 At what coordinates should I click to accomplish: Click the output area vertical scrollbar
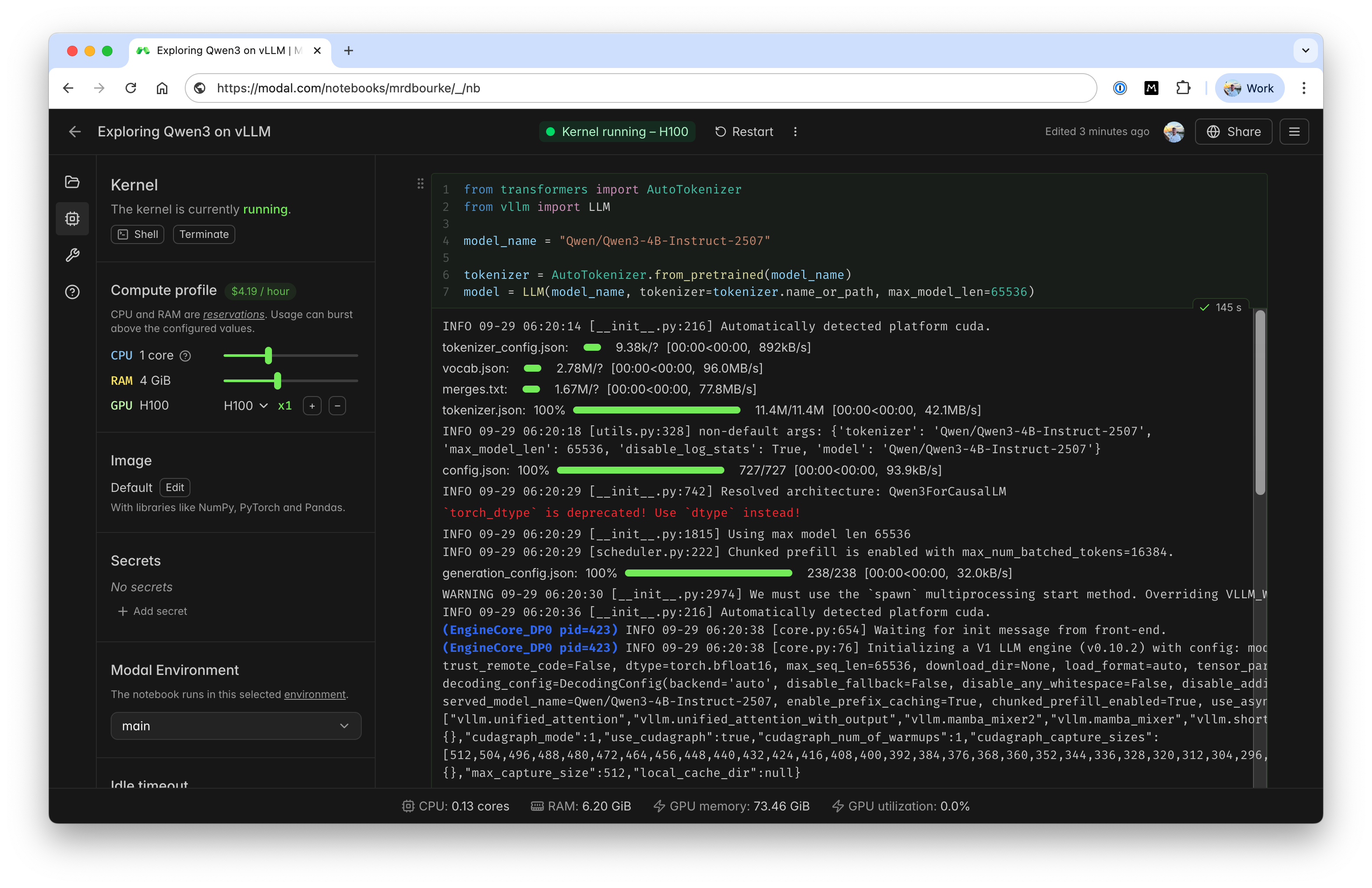click(1260, 402)
